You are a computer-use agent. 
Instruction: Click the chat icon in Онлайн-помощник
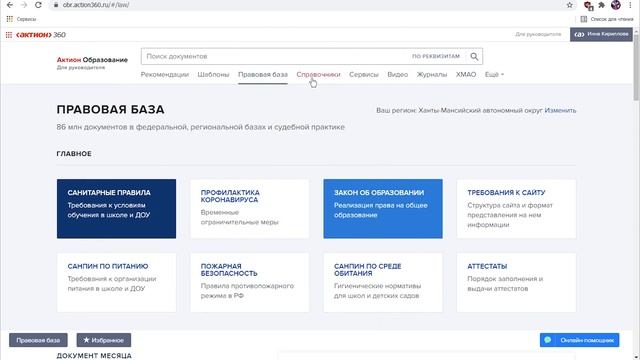[548, 340]
